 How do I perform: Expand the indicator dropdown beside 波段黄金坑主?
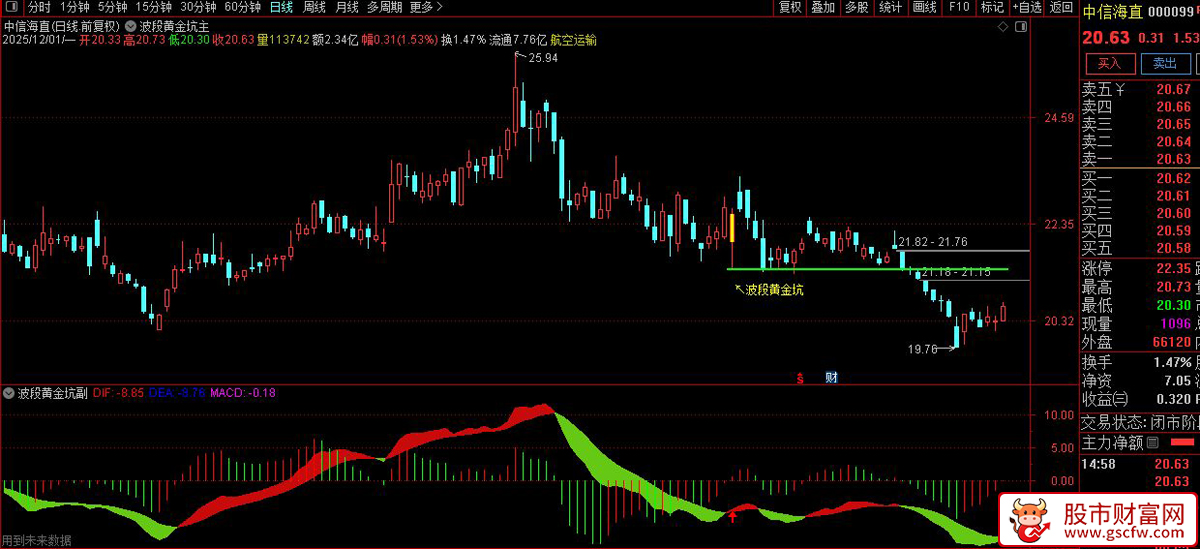tap(131, 25)
